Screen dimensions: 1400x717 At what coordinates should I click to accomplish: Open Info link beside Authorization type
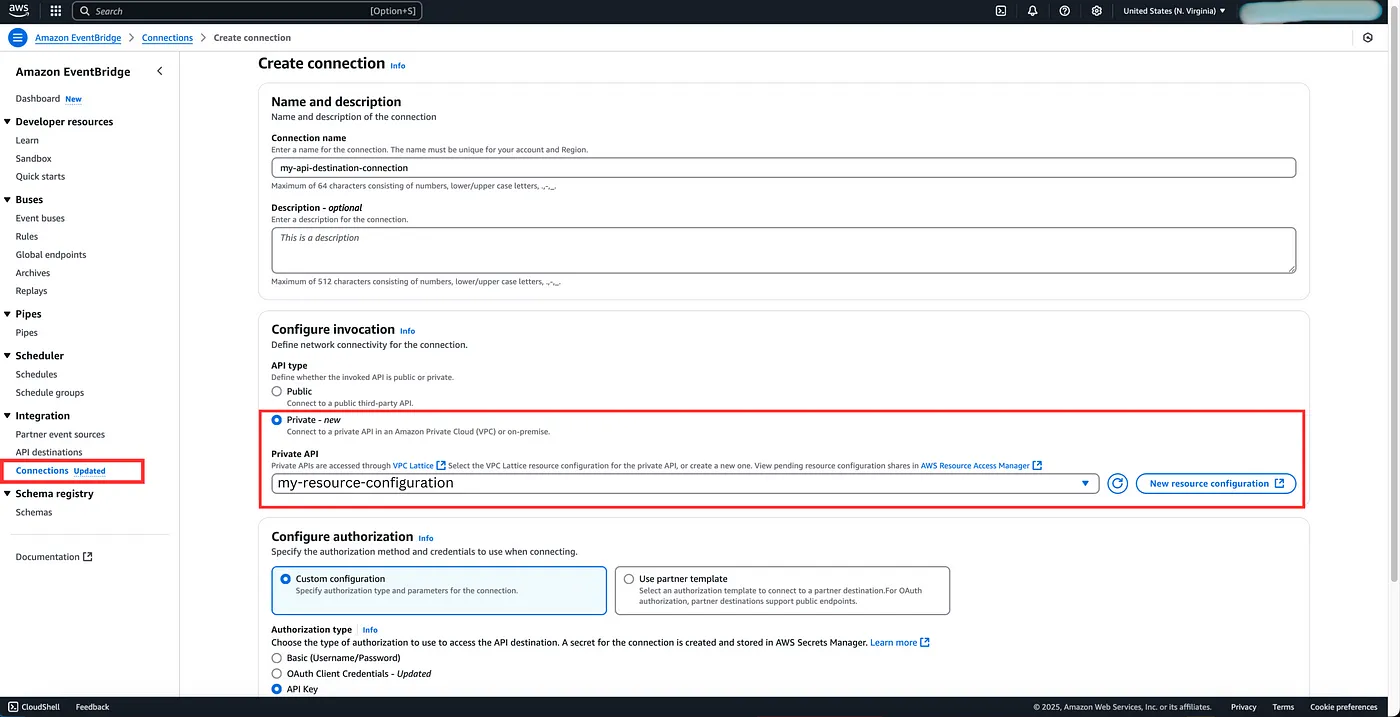370,630
